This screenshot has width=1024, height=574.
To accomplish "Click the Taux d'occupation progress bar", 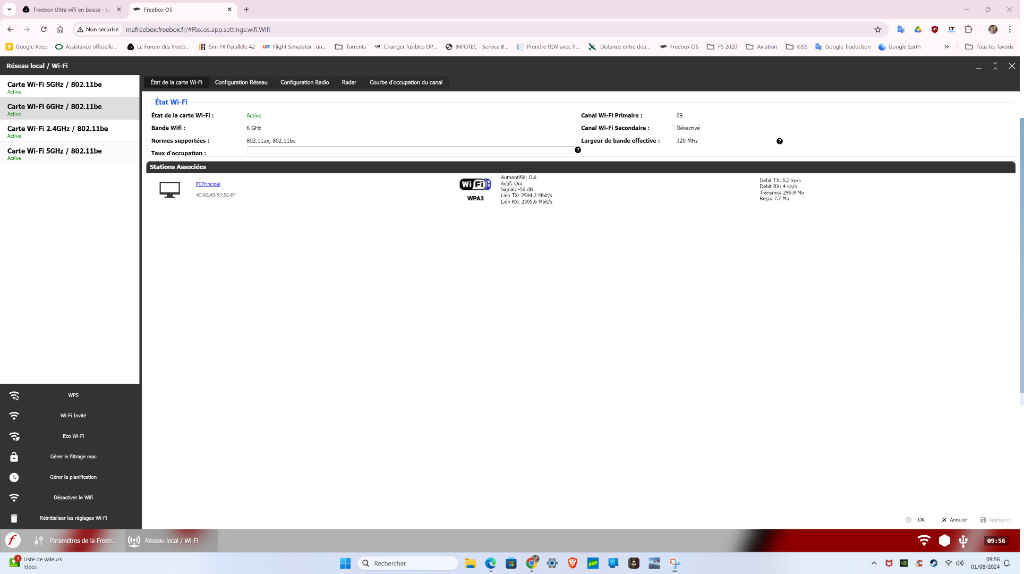I will click(410, 152).
